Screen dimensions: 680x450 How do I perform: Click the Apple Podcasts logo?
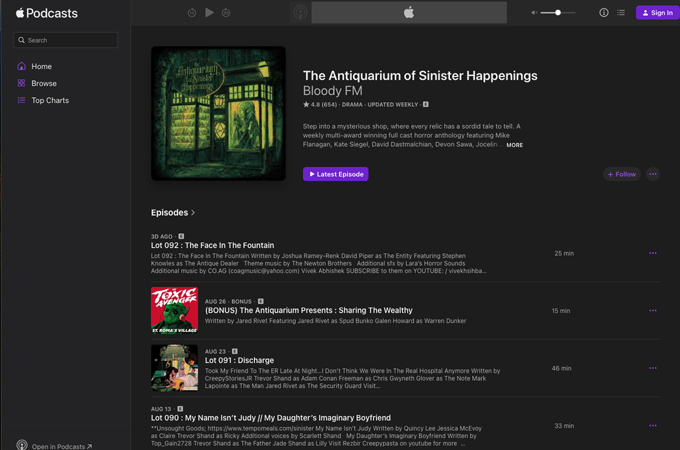click(x=47, y=13)
